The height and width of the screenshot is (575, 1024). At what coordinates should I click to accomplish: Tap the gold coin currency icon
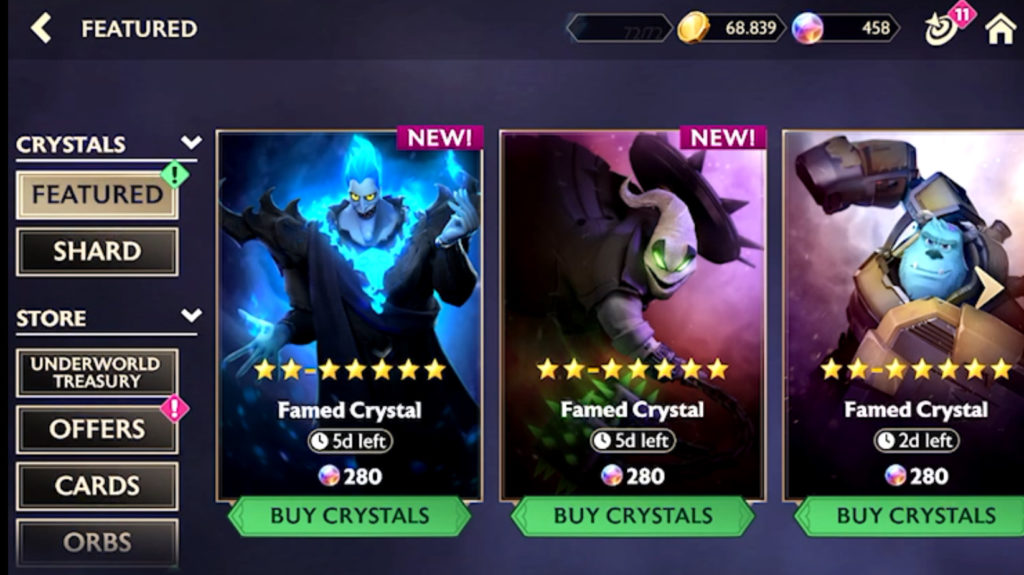[x=693, y=29]
